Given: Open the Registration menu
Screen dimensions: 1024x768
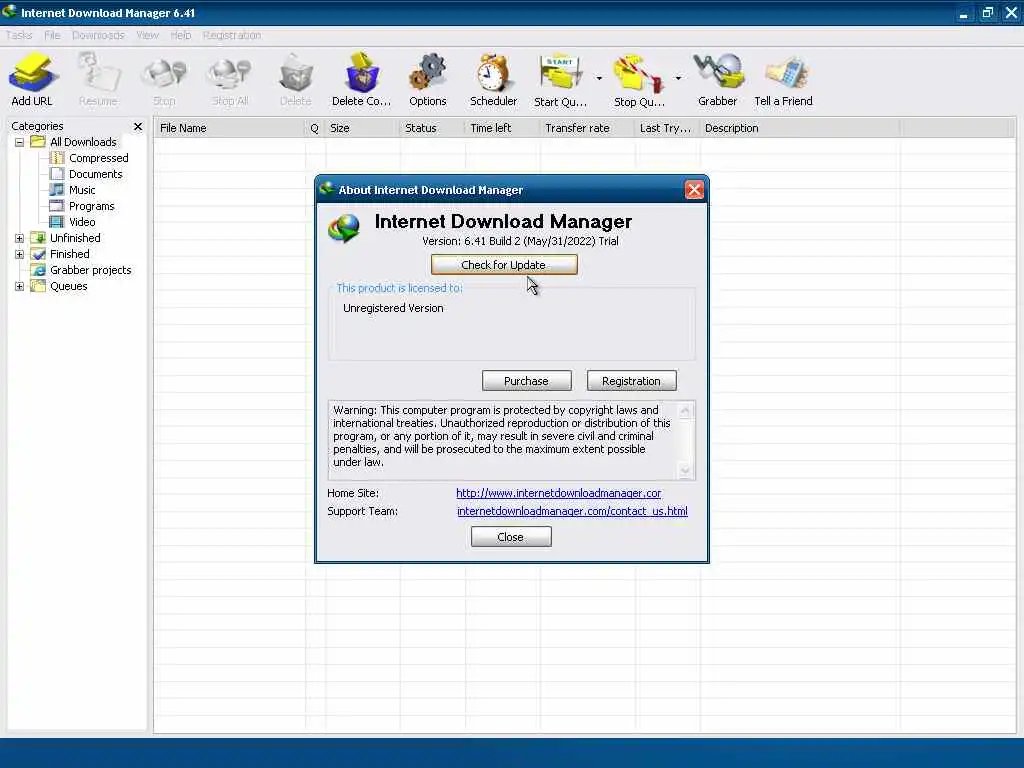Looking at the screenshot, I should click(232, 35).
